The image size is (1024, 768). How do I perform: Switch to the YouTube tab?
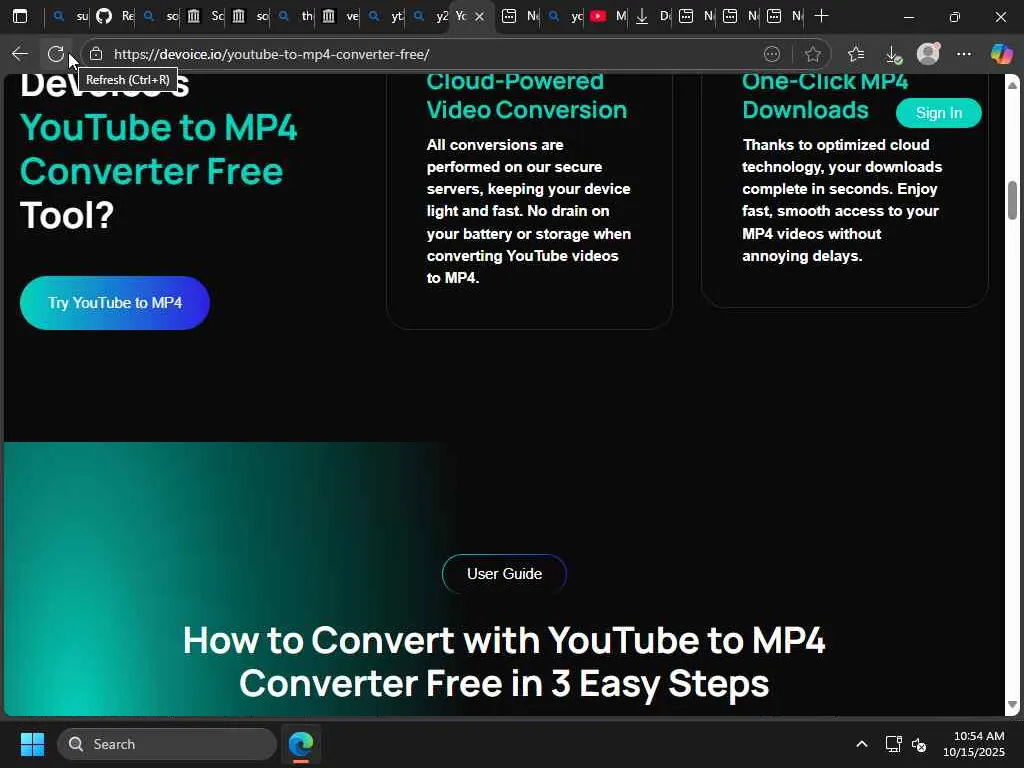click(x=608, y=16)
